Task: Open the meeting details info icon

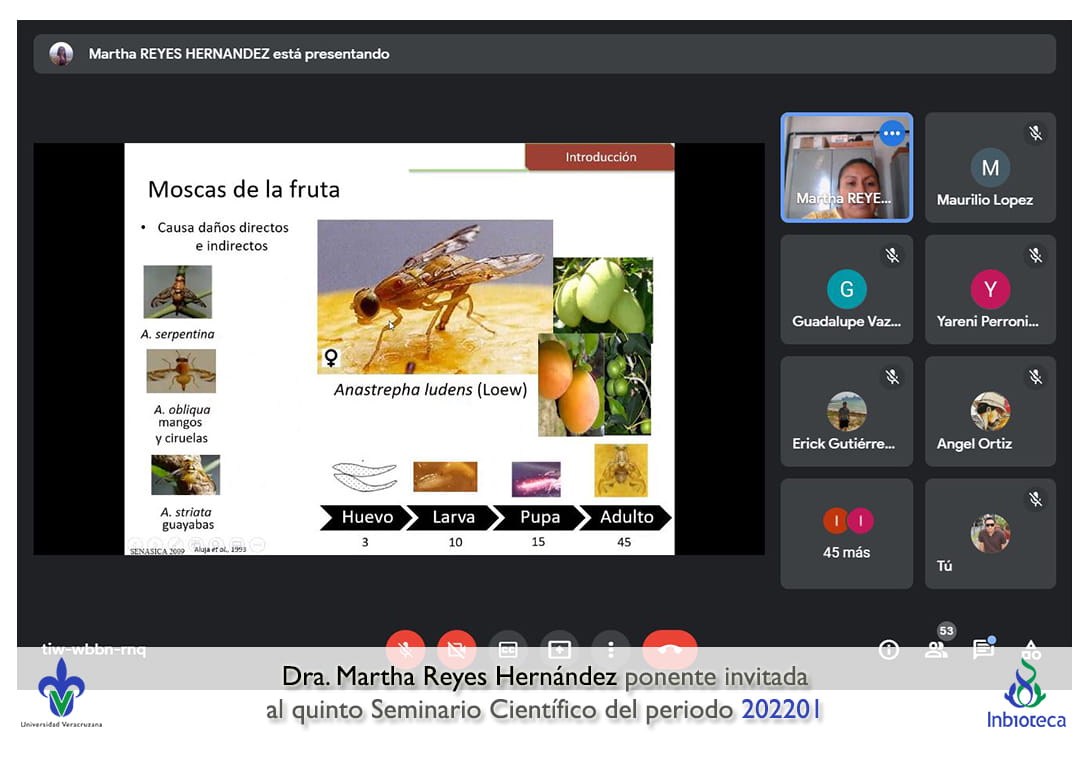Action: (x=888, y=650)
